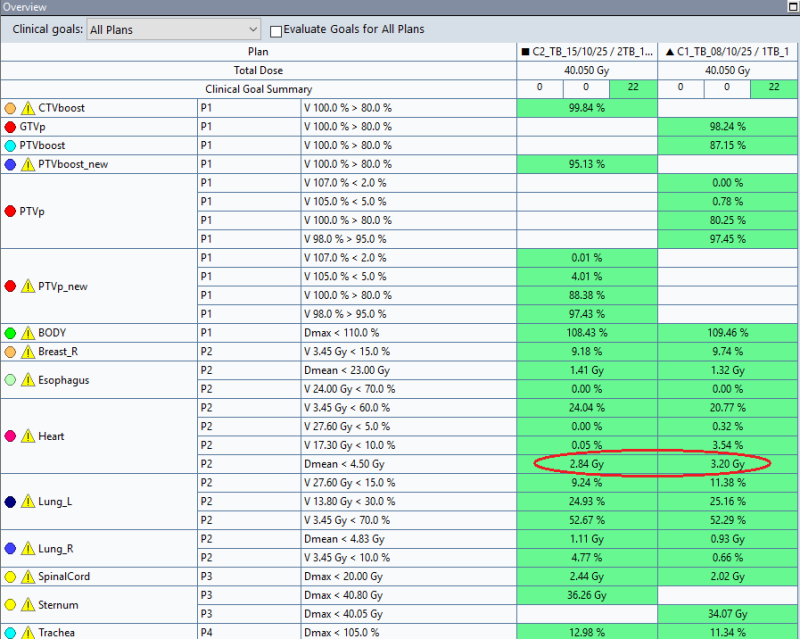This screenshot has height=639, width=800.
Task: Click the Heart Dmean 2.84 Gy cell
Action: (587, 464)
